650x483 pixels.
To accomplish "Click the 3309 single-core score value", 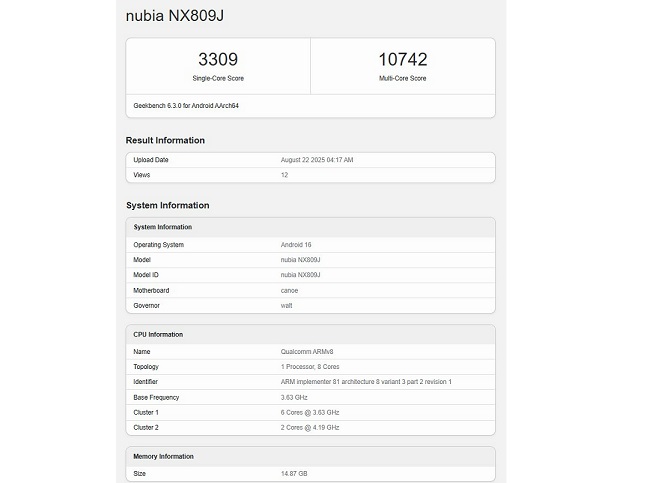I will (218, 60).
